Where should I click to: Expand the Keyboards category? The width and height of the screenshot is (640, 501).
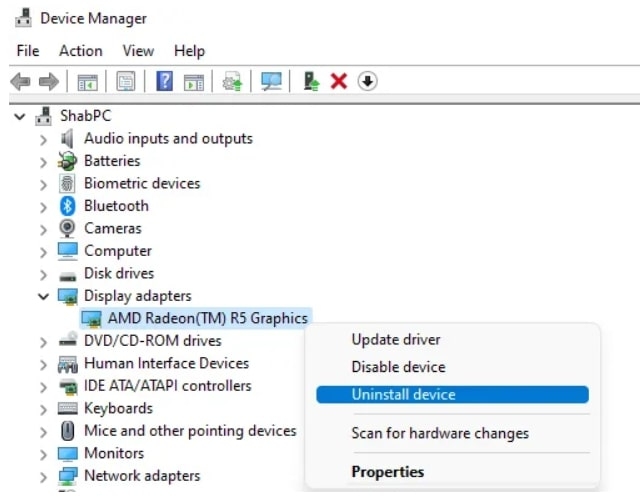tap(43, 410)
